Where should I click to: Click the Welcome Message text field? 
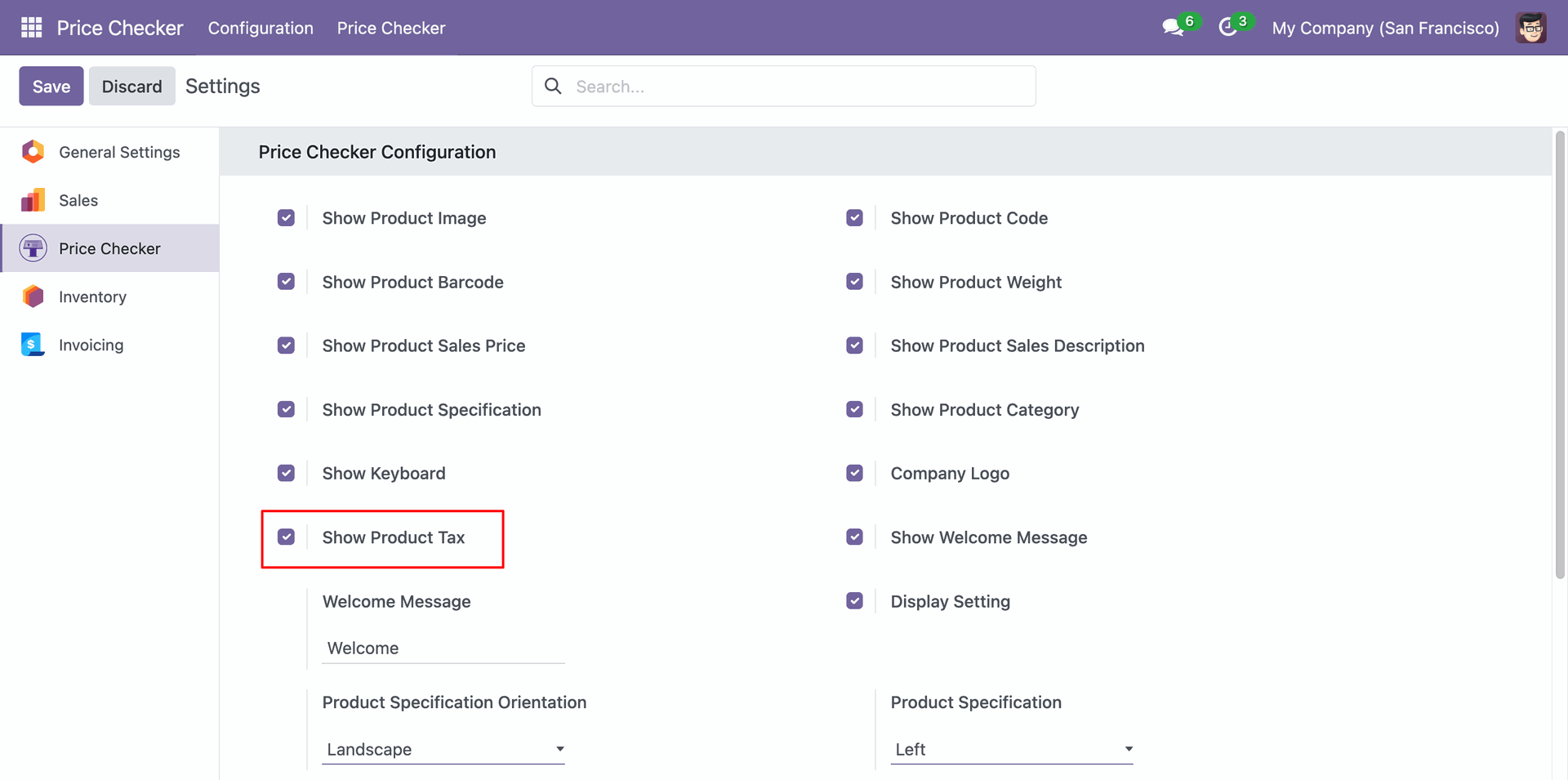point(443,649)
